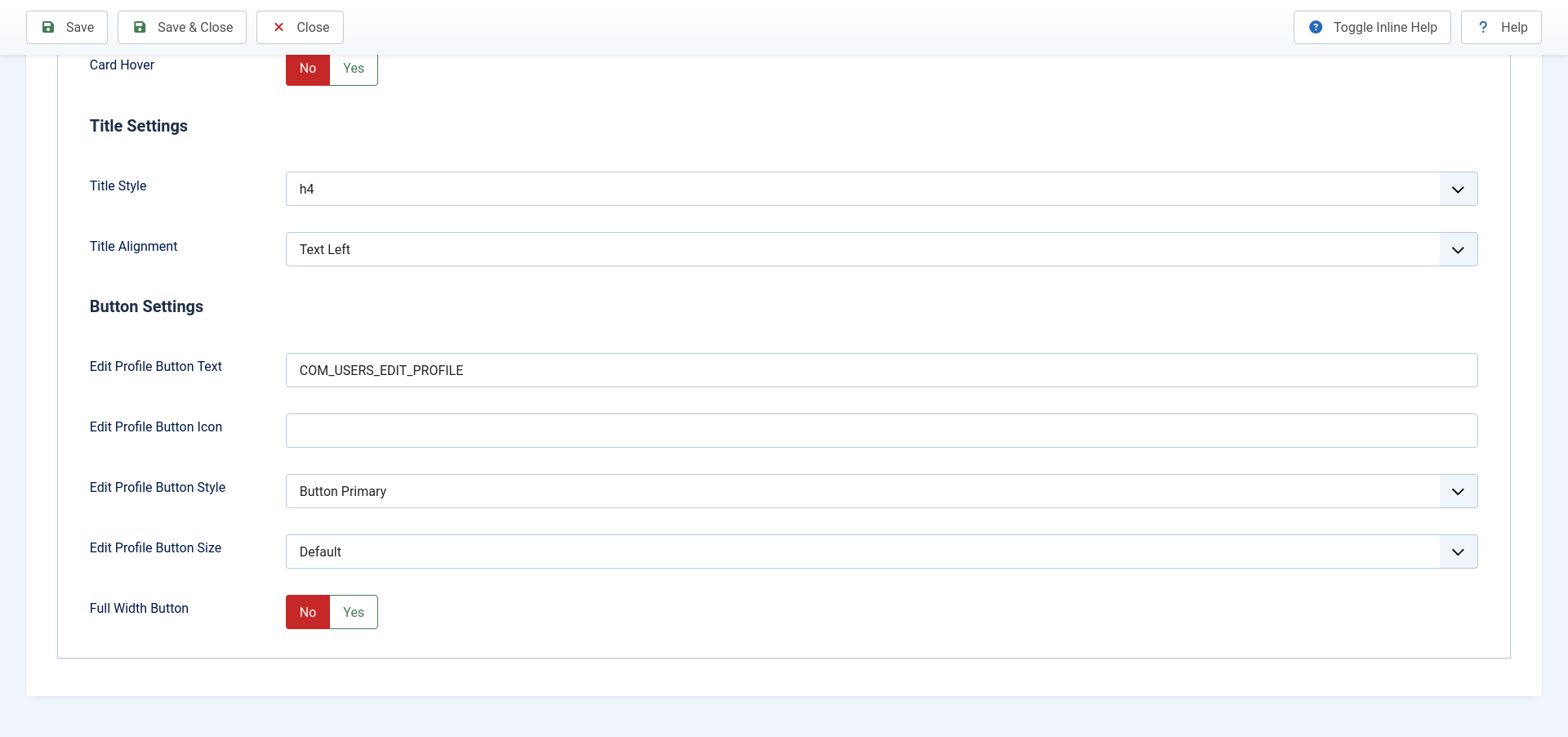
Task: Expand Edit Profile Button Size dropdown
Action: click(881, 552)
